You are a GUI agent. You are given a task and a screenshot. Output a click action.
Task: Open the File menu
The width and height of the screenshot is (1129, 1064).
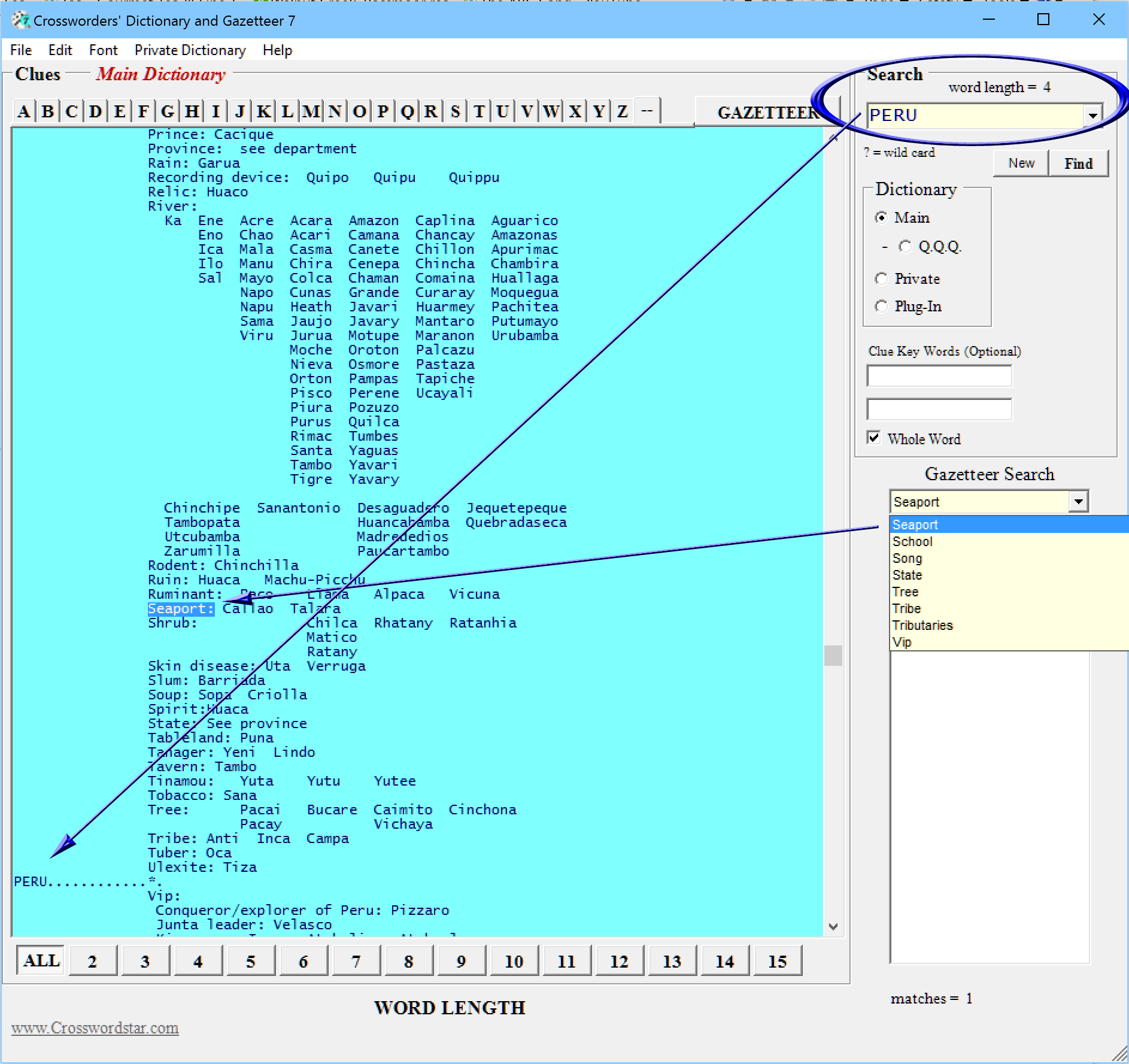[x=21, y=50]
